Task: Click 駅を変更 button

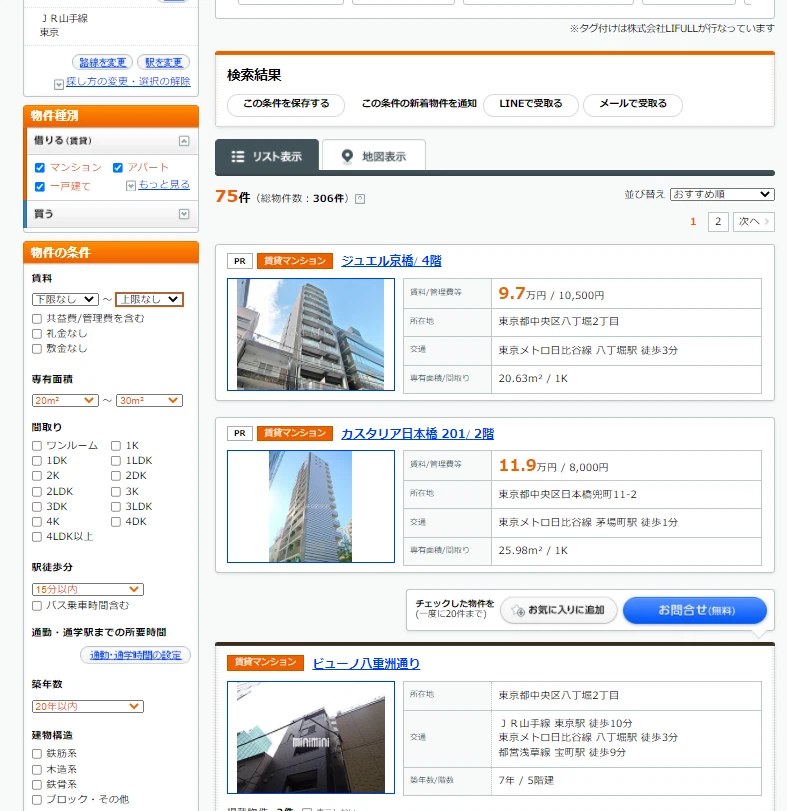Action: coord(163,63)
